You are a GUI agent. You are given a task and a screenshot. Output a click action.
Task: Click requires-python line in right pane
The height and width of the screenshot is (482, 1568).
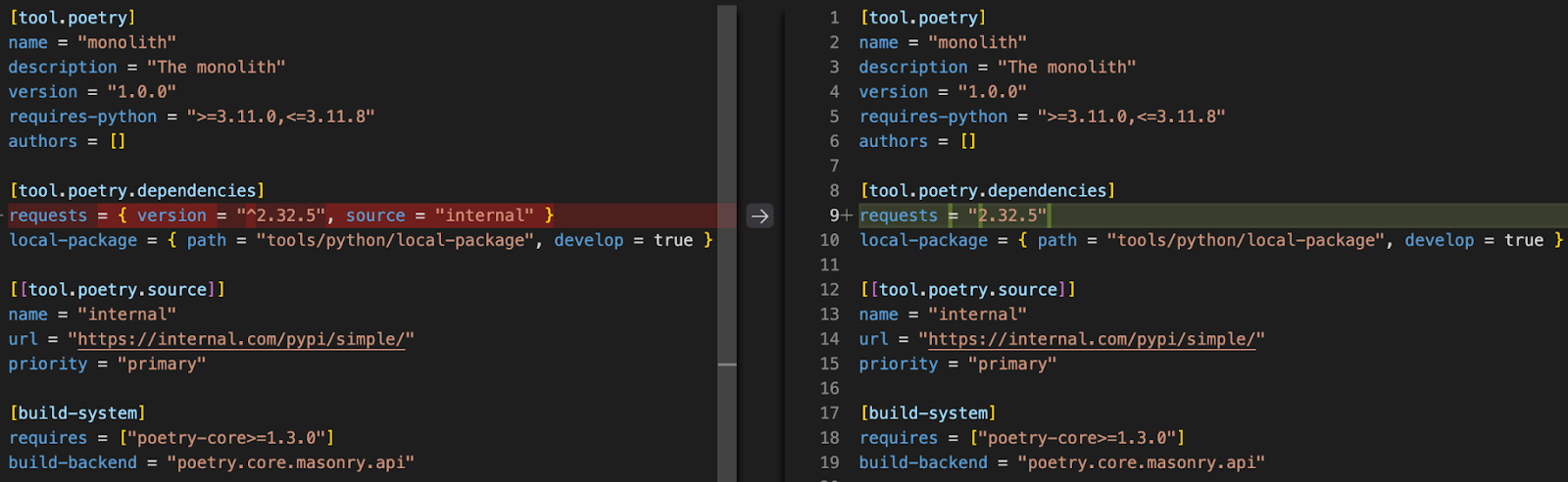[1043, 117]
